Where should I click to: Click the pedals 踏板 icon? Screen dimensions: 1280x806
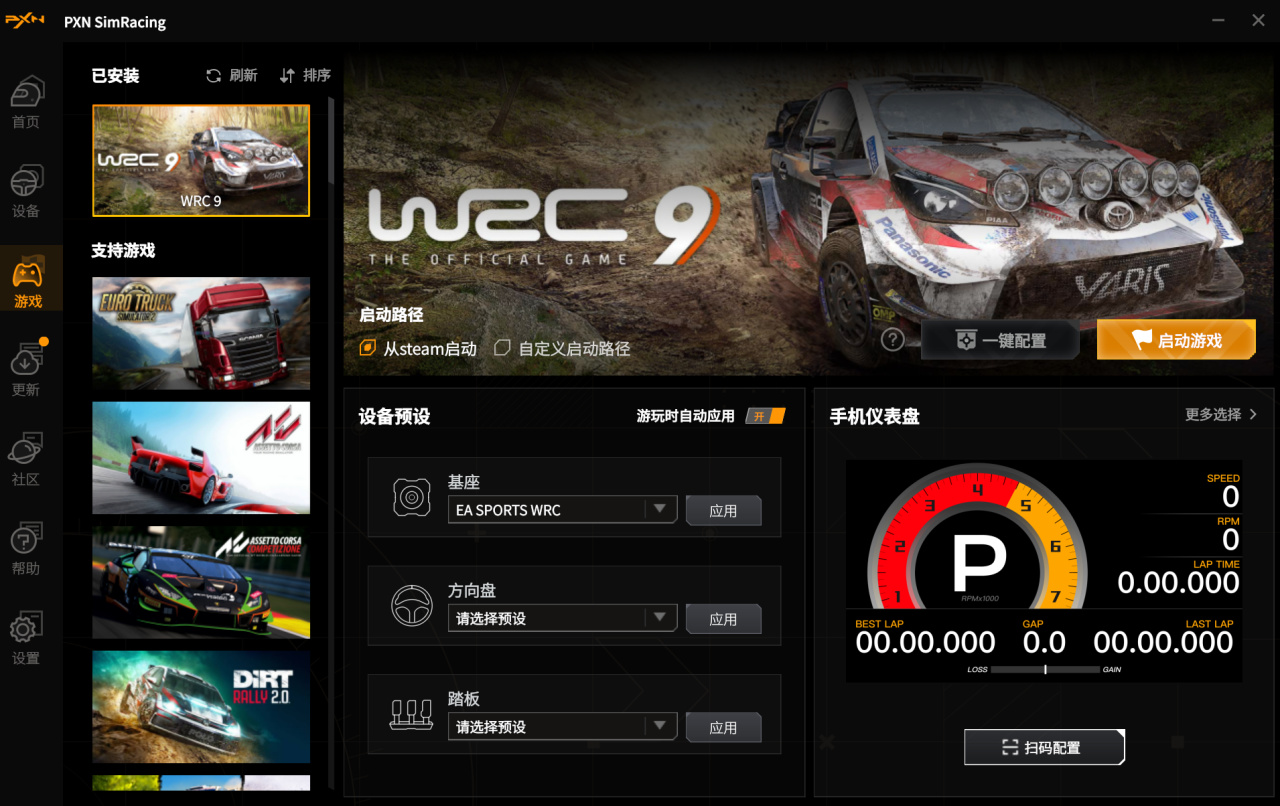tap(411, 714)
